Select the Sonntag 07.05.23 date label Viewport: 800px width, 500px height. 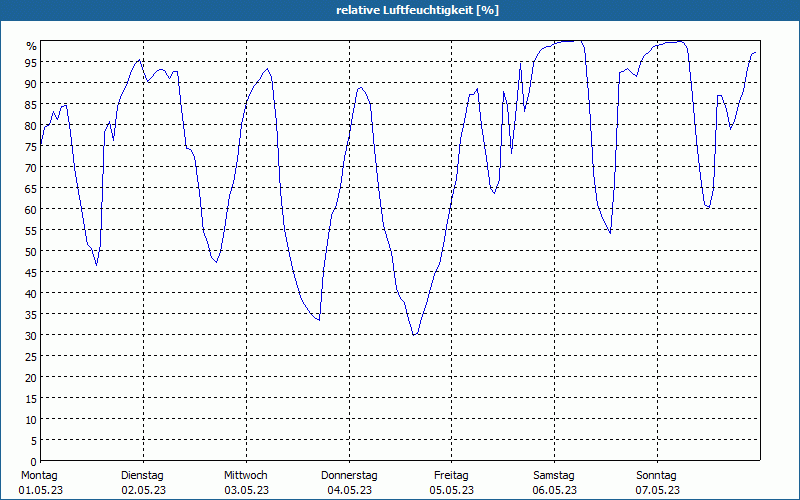pos(657,483)
